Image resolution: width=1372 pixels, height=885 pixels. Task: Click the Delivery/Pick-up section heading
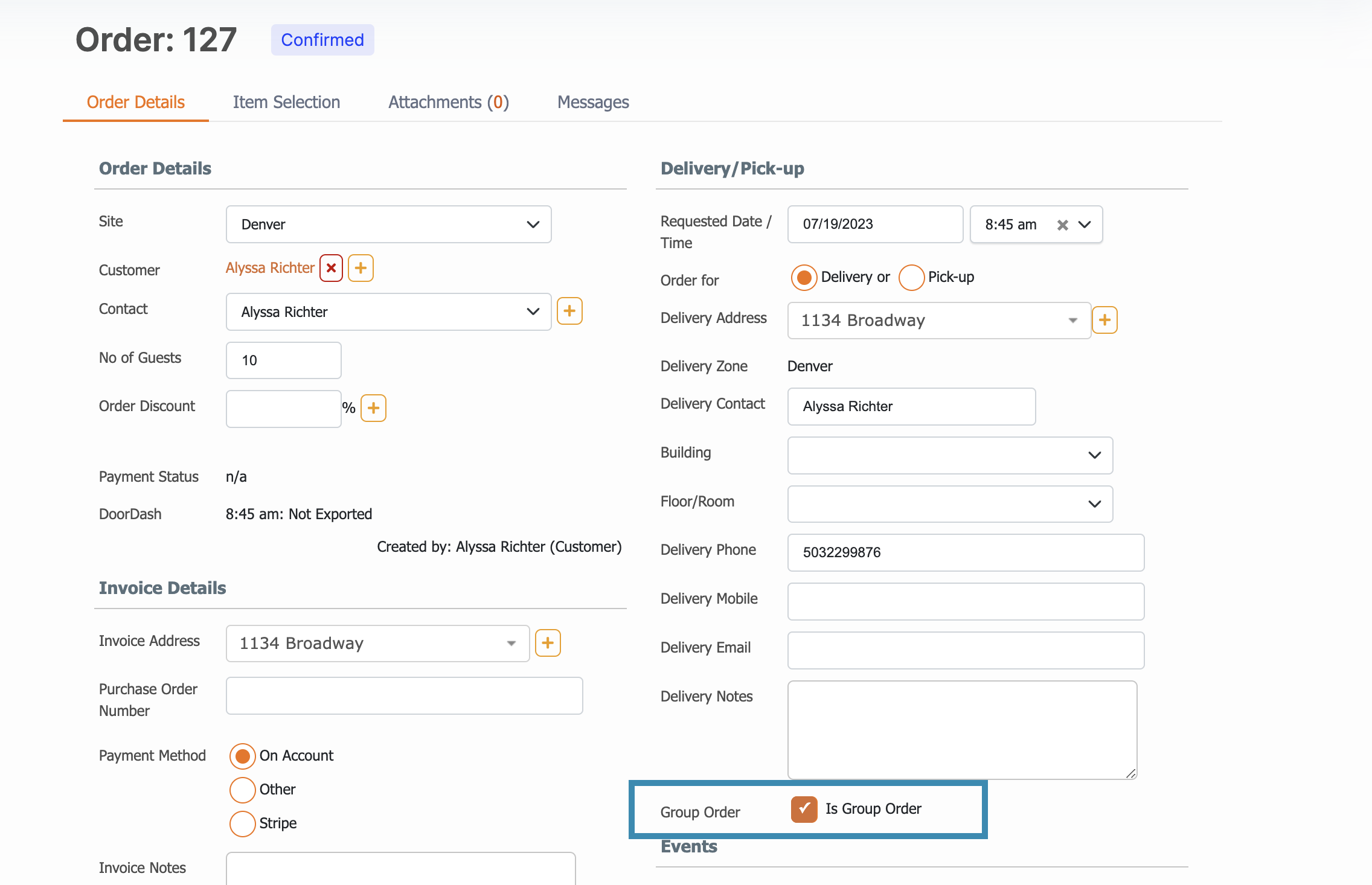[x=732, y=168]
